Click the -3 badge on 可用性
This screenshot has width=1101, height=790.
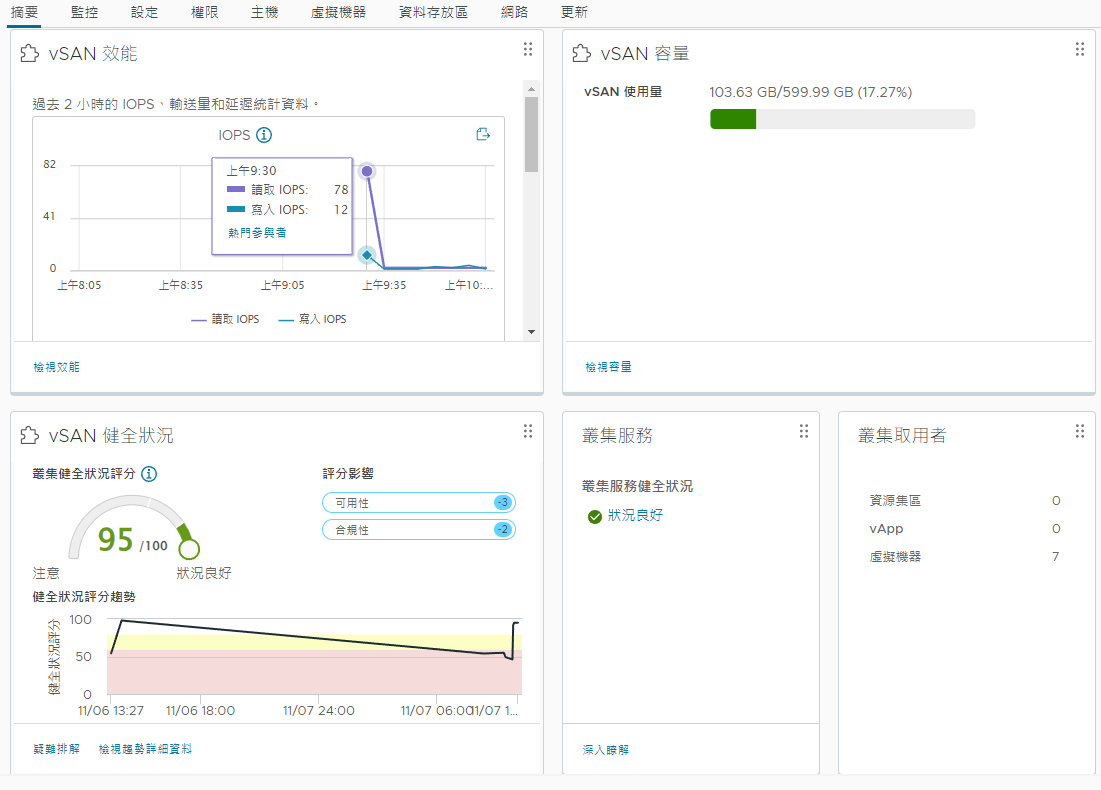(x=503, y=503)
